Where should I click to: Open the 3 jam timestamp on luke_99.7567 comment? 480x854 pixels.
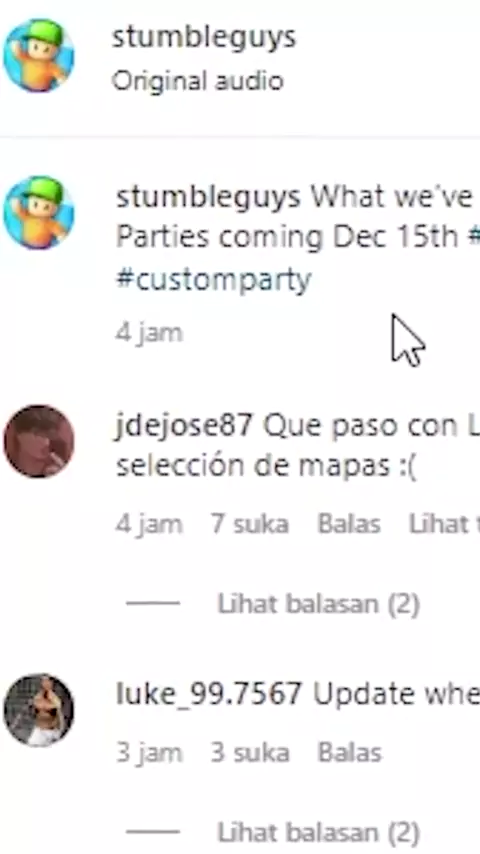149,753
